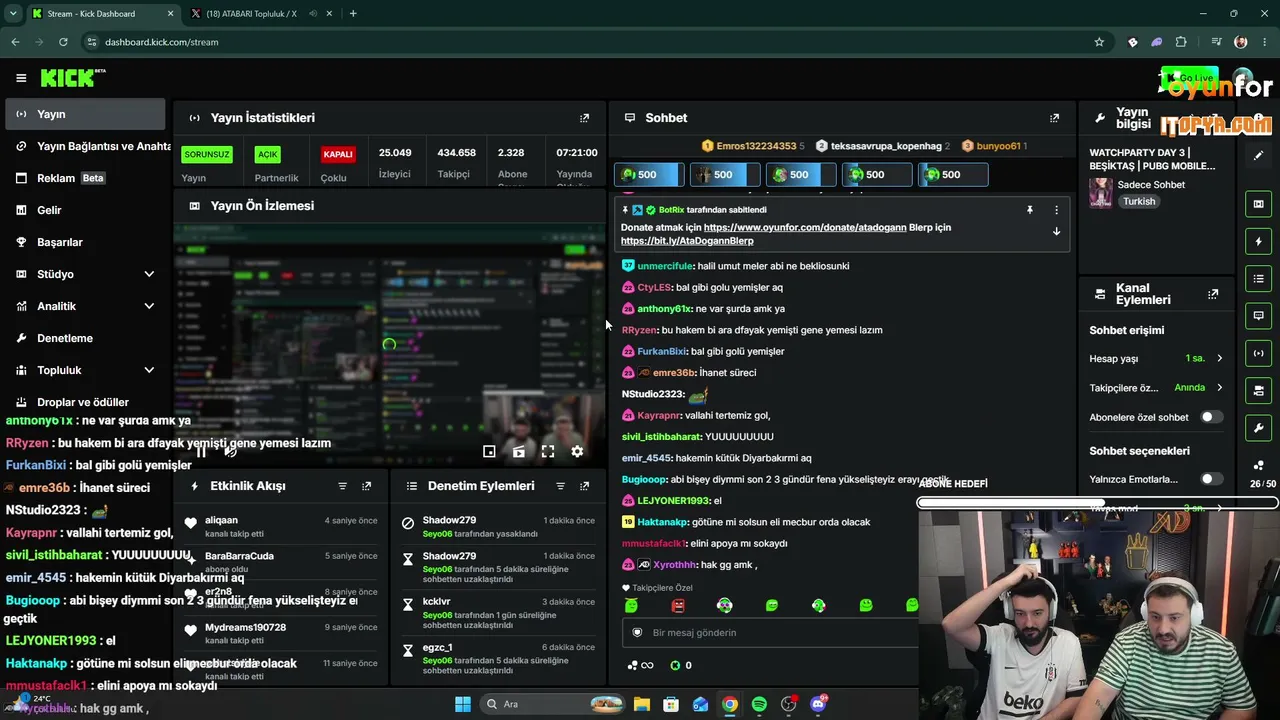This screenshot has width=1280, height=720.
Task: Pop out the Sohbet chat panel
Action: tap(1054, 118)
